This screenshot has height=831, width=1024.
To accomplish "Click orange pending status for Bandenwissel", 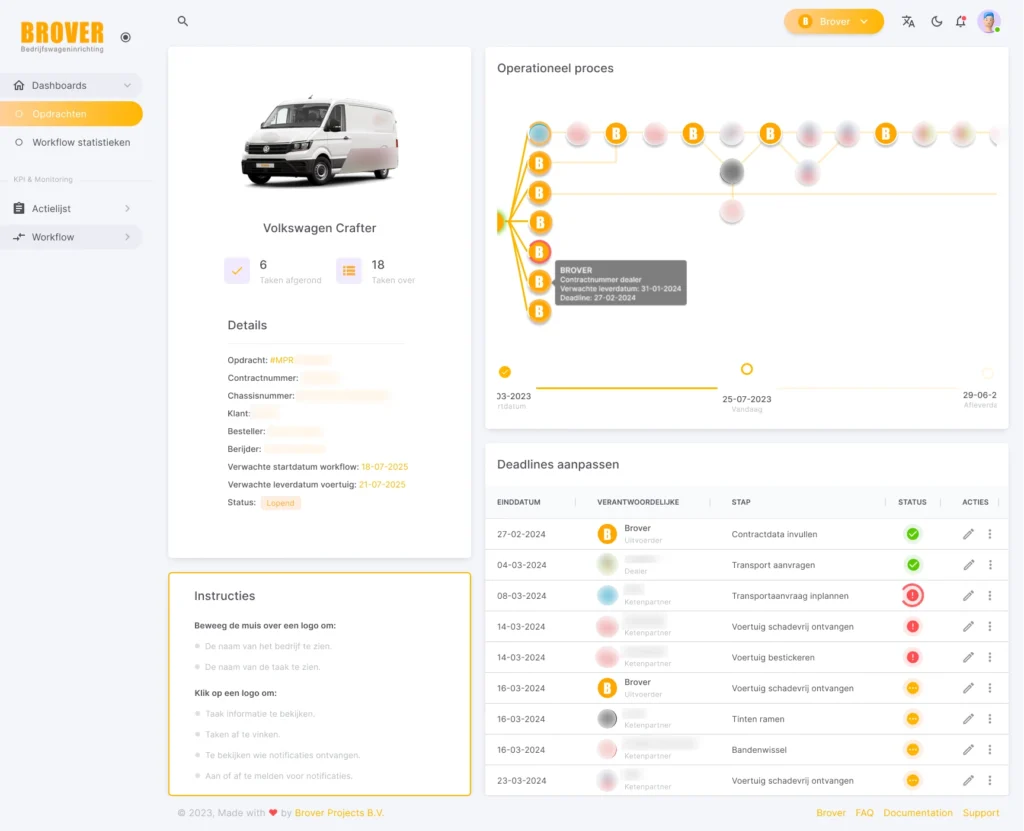I will coord(912,750).
